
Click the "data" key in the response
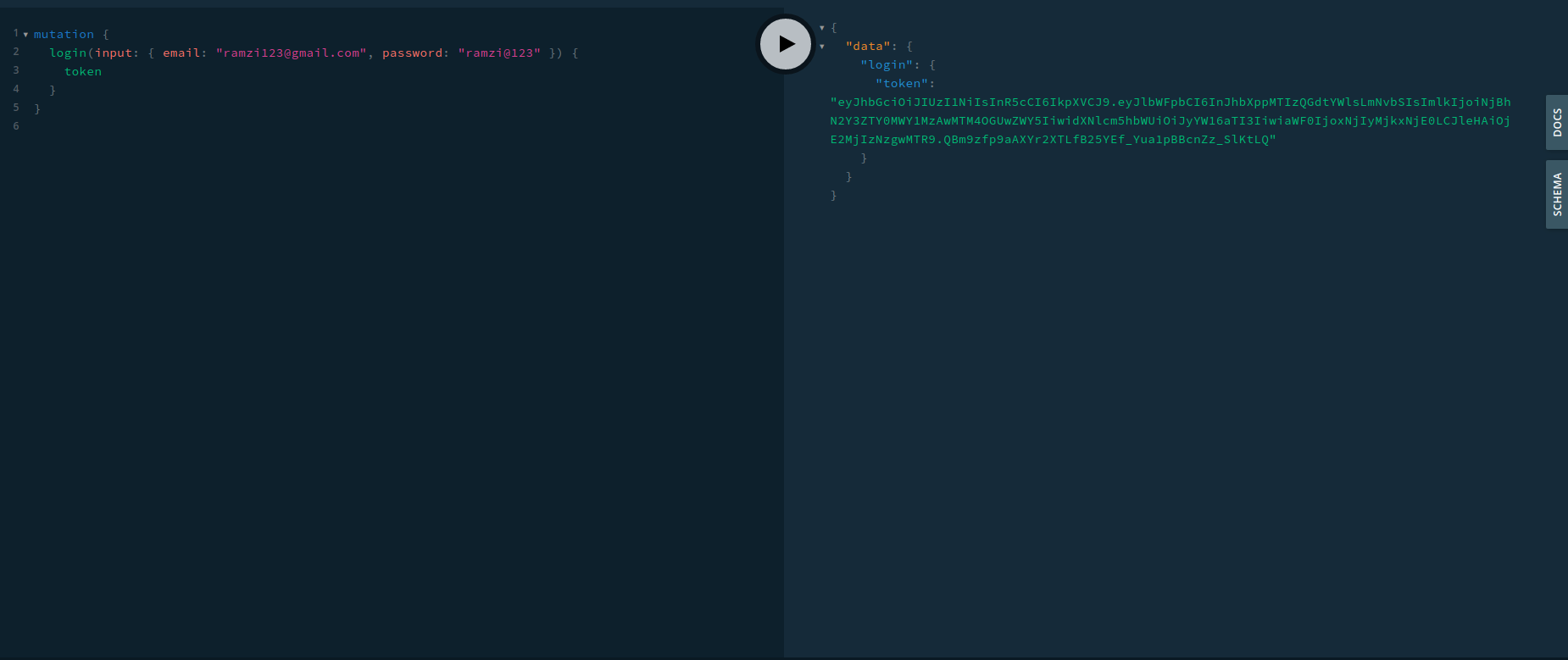(x=868, y=47)
